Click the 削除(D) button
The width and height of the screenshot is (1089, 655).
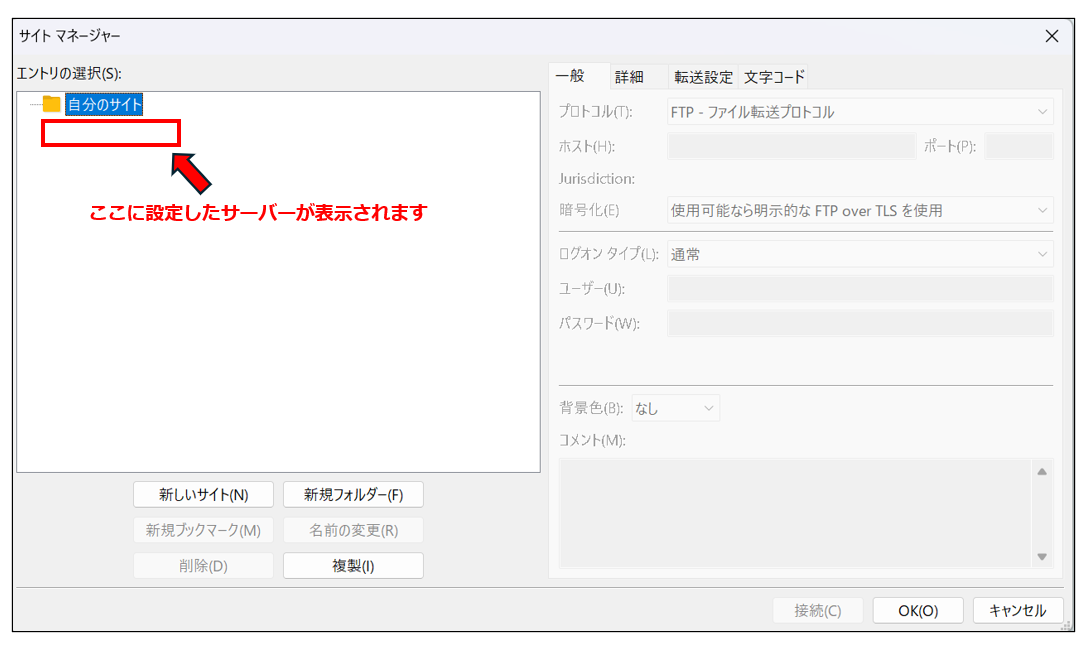tap(203, 566)
